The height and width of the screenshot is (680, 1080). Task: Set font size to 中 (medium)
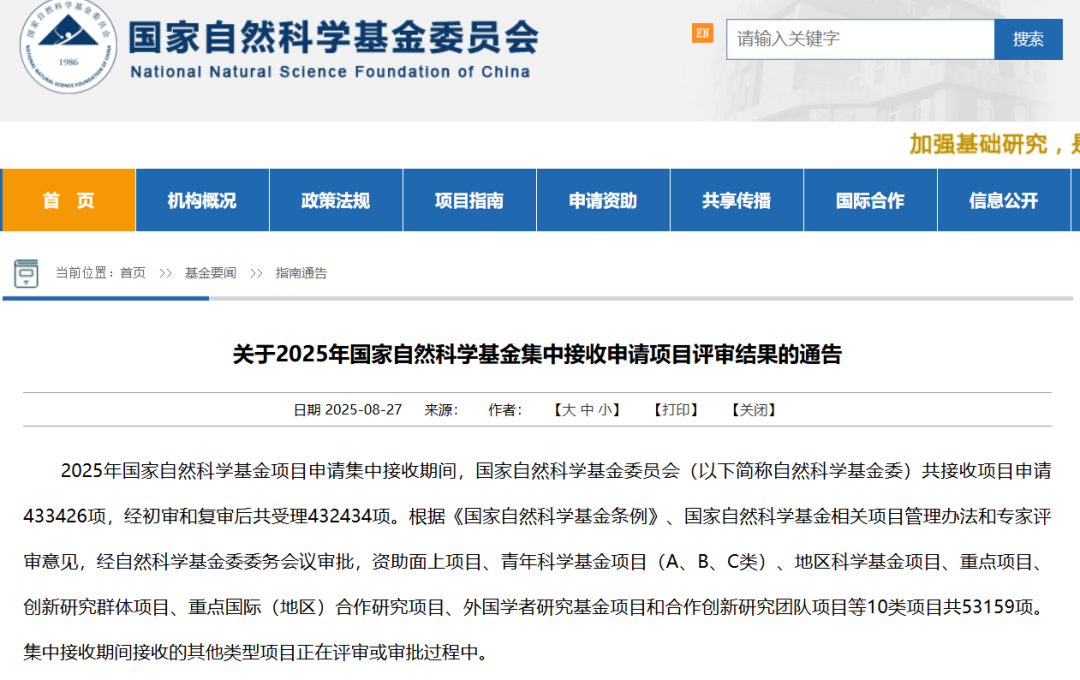(x=587, y=410)
